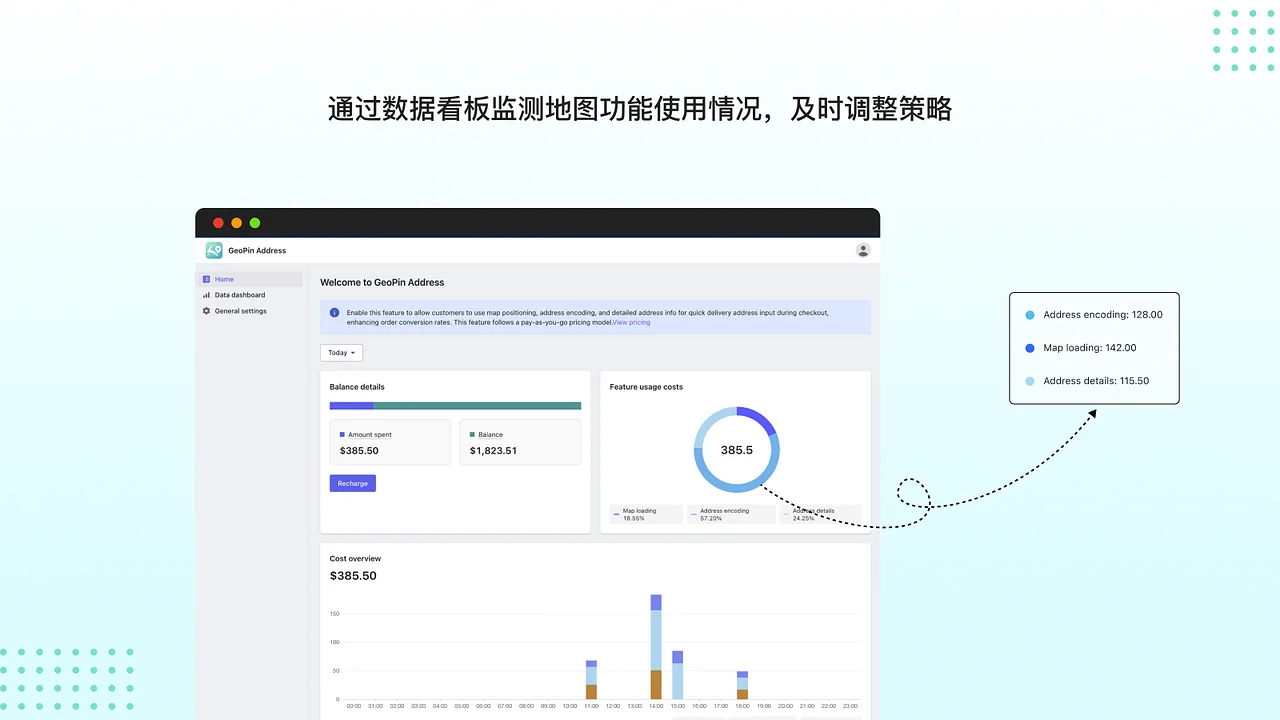This screenshot has height=720, width=1280.
Task: Click the GeoPin Address logo icon
Action: pyautogui.click(x=214, y=250)
